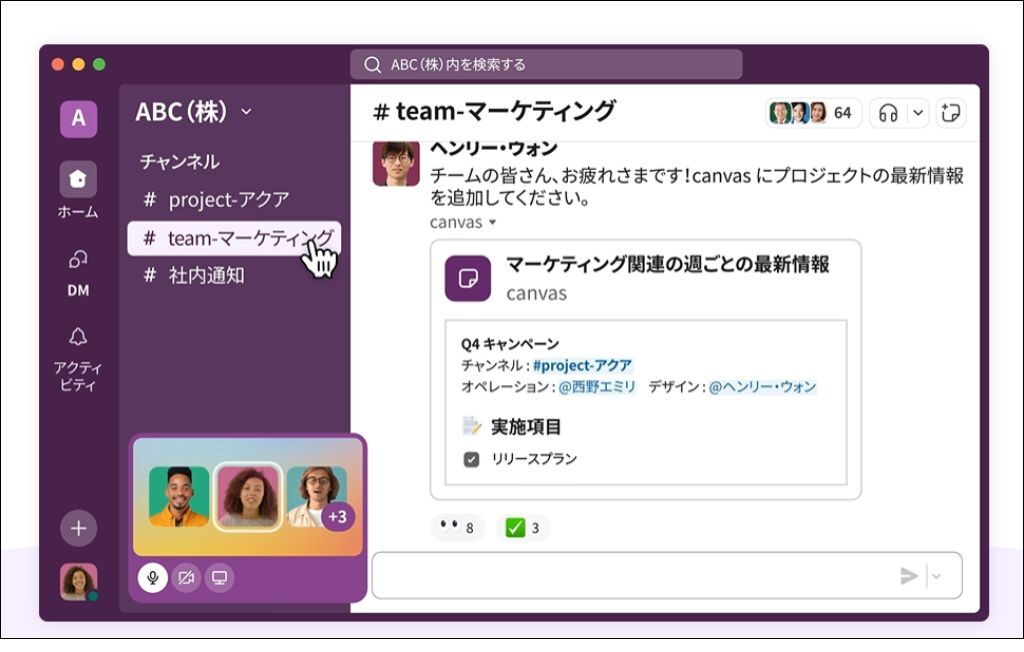Screen dimensions: 1024x652
Task: Click the plus create button in sidebar
Action: (78, 528)
